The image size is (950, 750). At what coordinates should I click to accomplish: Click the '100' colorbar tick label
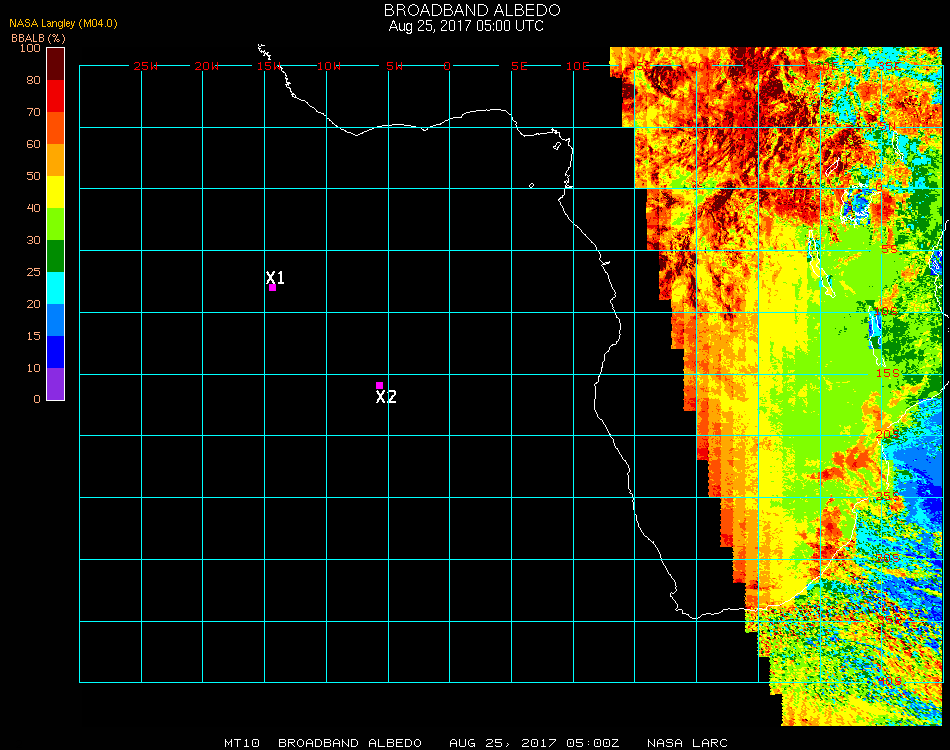[30, 48]
